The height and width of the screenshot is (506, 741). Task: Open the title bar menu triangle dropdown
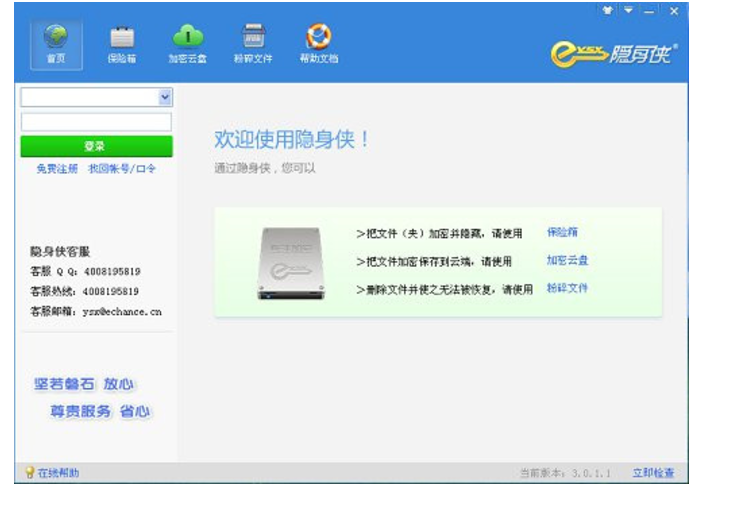628,10
